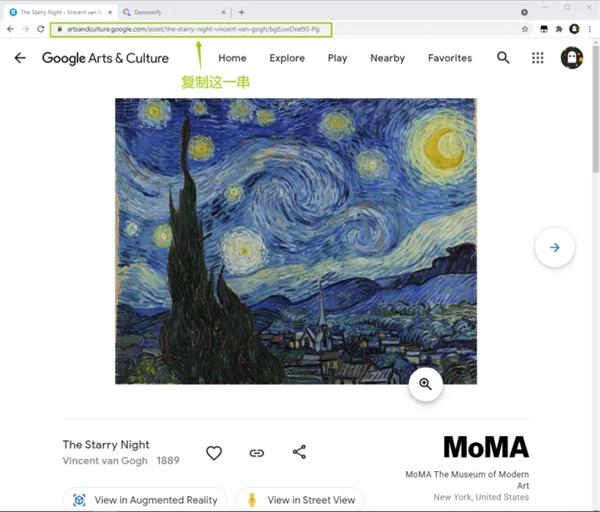Screen dimensions: 600x512
Task: Click the back arrow beside Google Arts & Culture
Action: point(20,58)
